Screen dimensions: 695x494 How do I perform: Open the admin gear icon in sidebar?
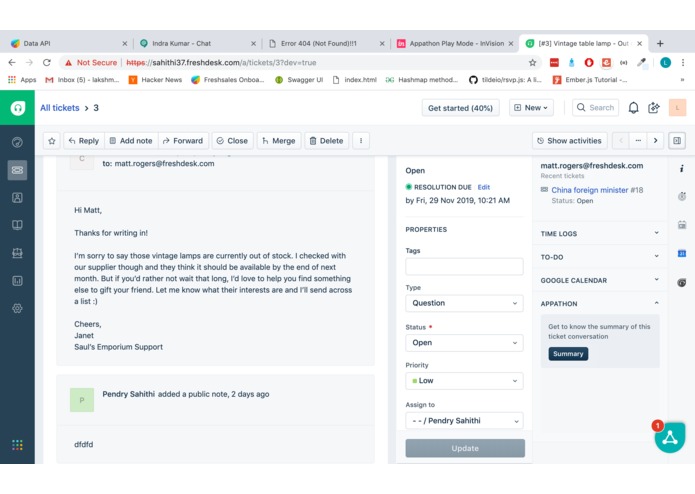click(x=17, y=308)
